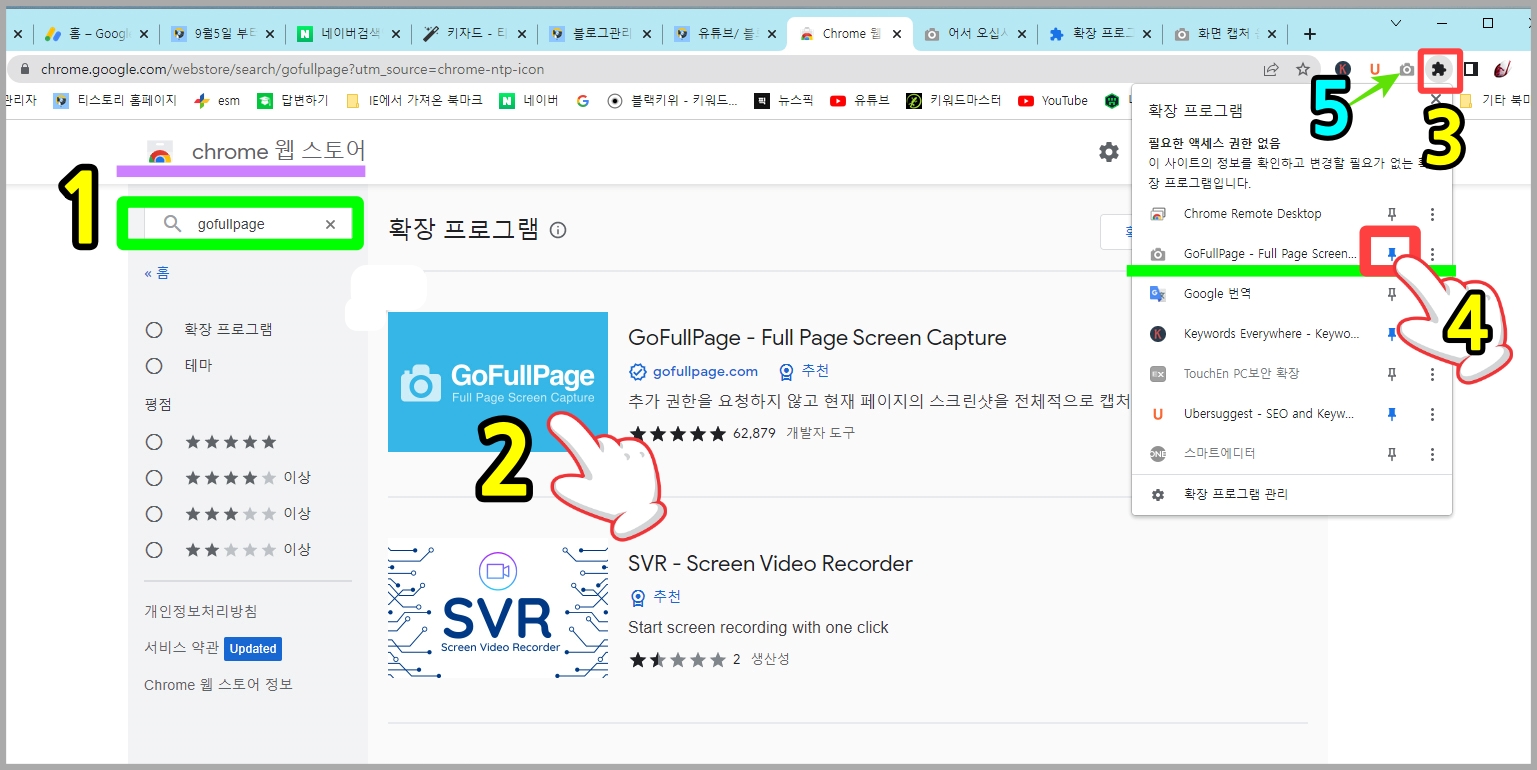Viewport: 1537px width, 770px height.
Task: Click the address bar URL
Action: point(293,70)
